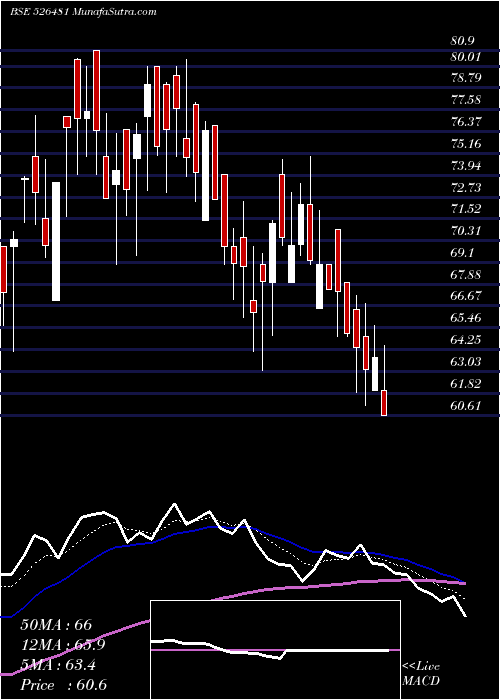Click the Price : 60.6 readout

pos(63,685)
